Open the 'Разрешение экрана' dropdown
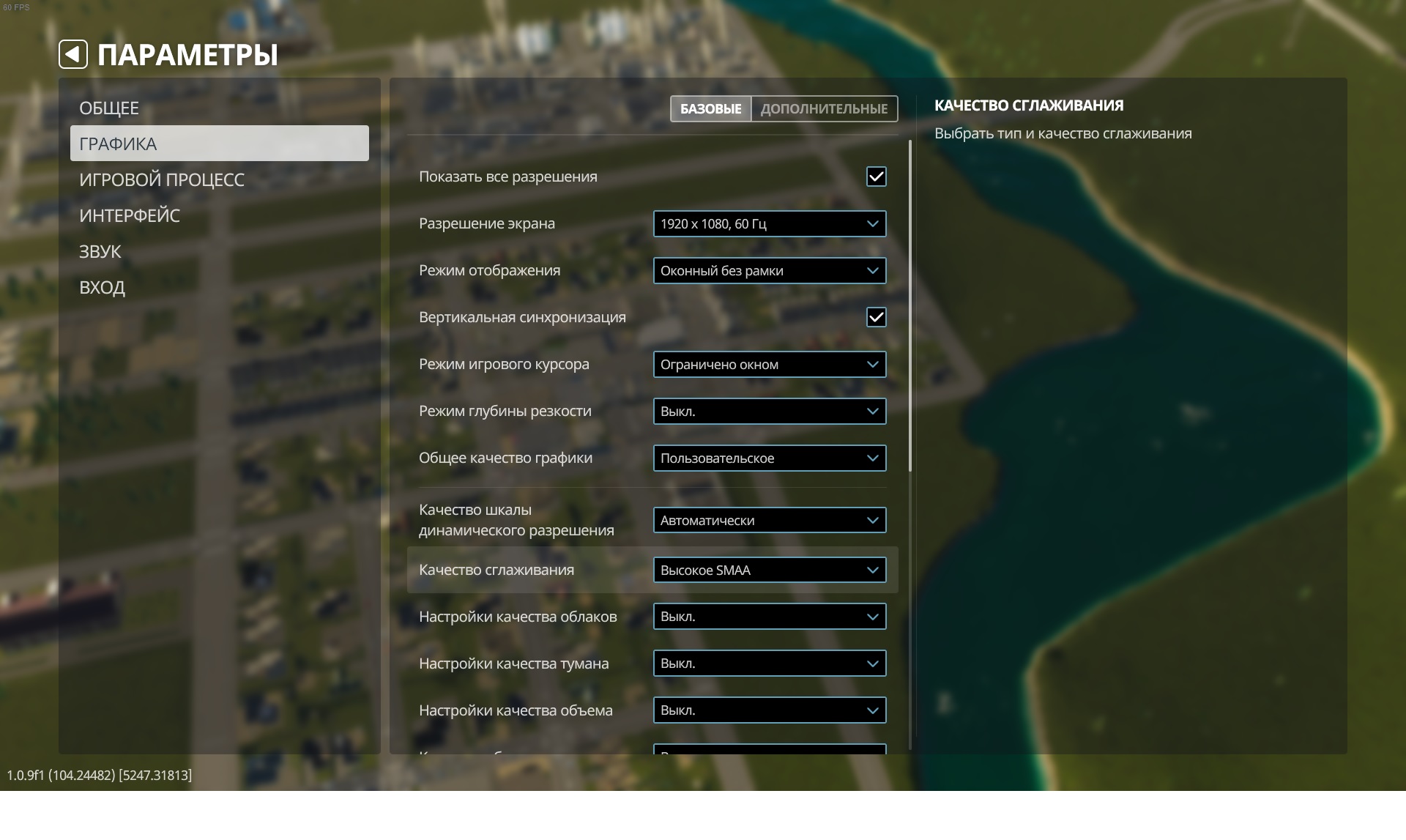Image resolution: width=1406 pixels, height=840 pixels. (769, 224)
